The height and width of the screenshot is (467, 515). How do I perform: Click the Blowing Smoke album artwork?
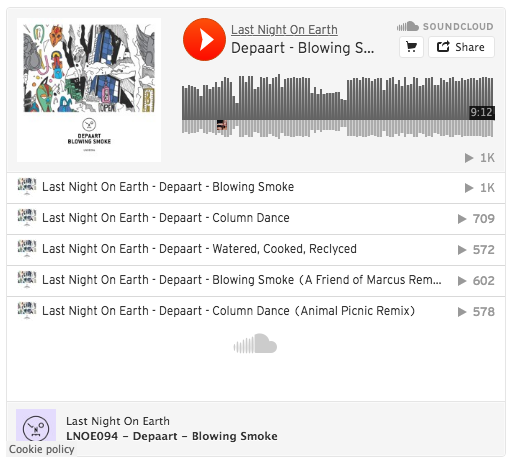coord(89,90)
